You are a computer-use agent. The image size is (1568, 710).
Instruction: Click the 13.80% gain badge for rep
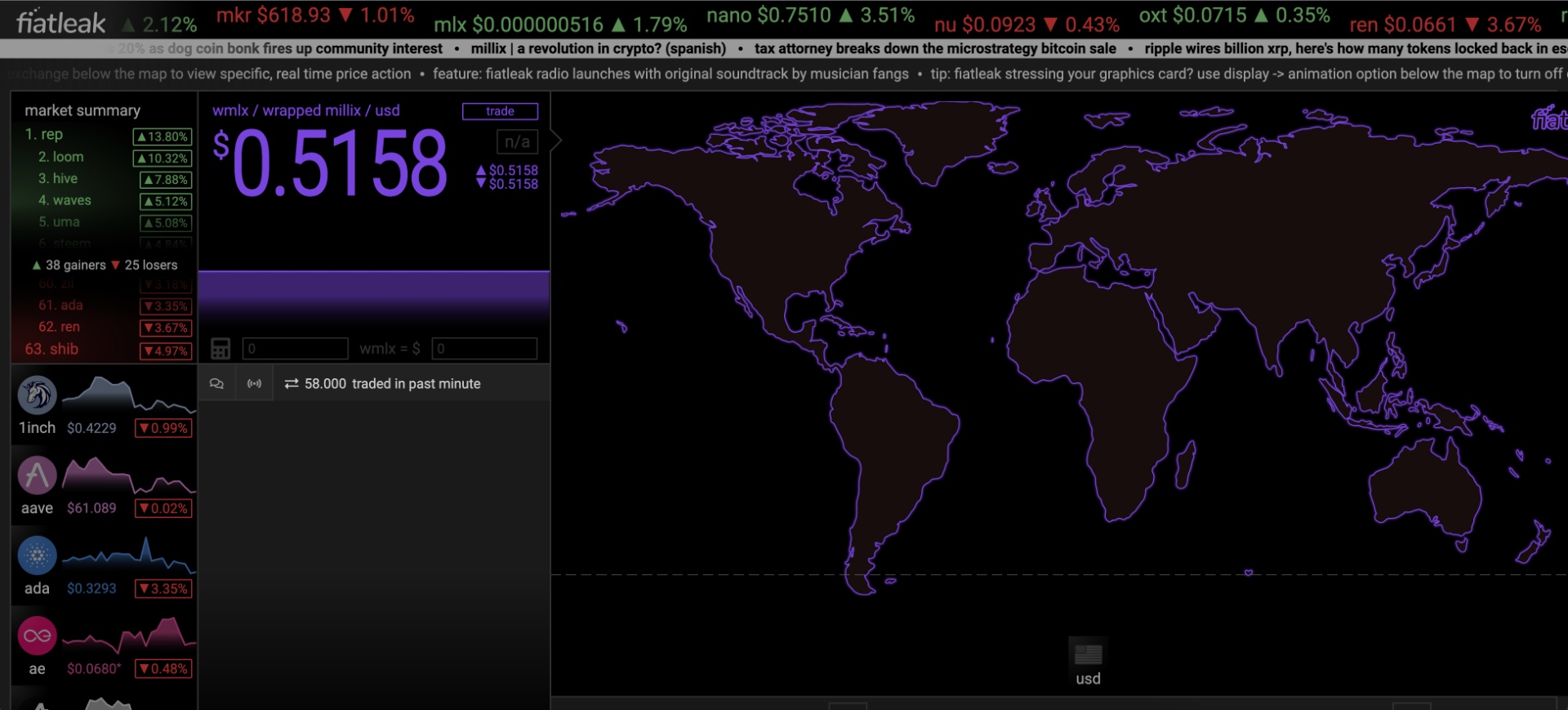click(x=163, y=136)
